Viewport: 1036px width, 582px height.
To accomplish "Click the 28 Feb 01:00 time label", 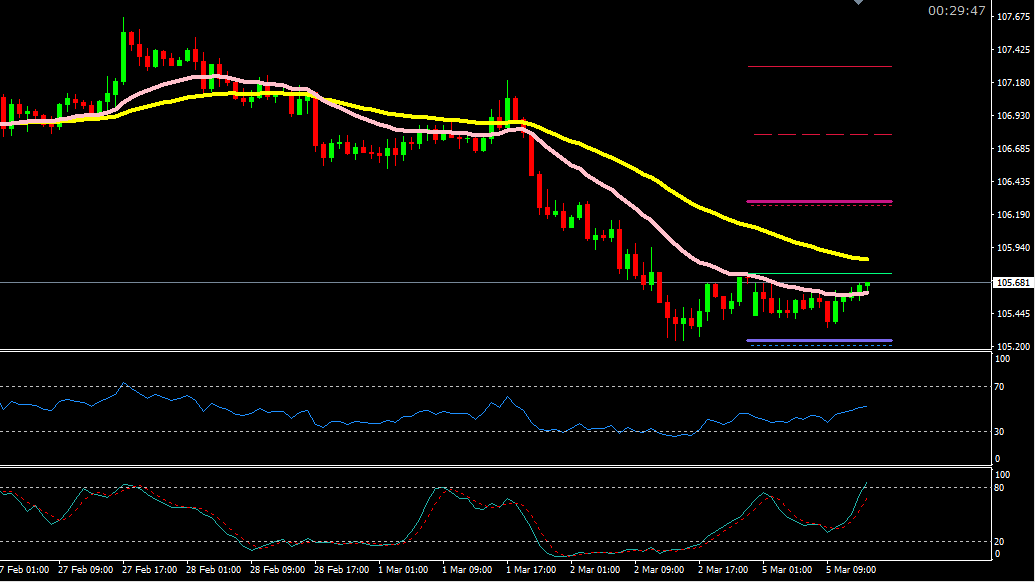I will (x=213, y=569).
